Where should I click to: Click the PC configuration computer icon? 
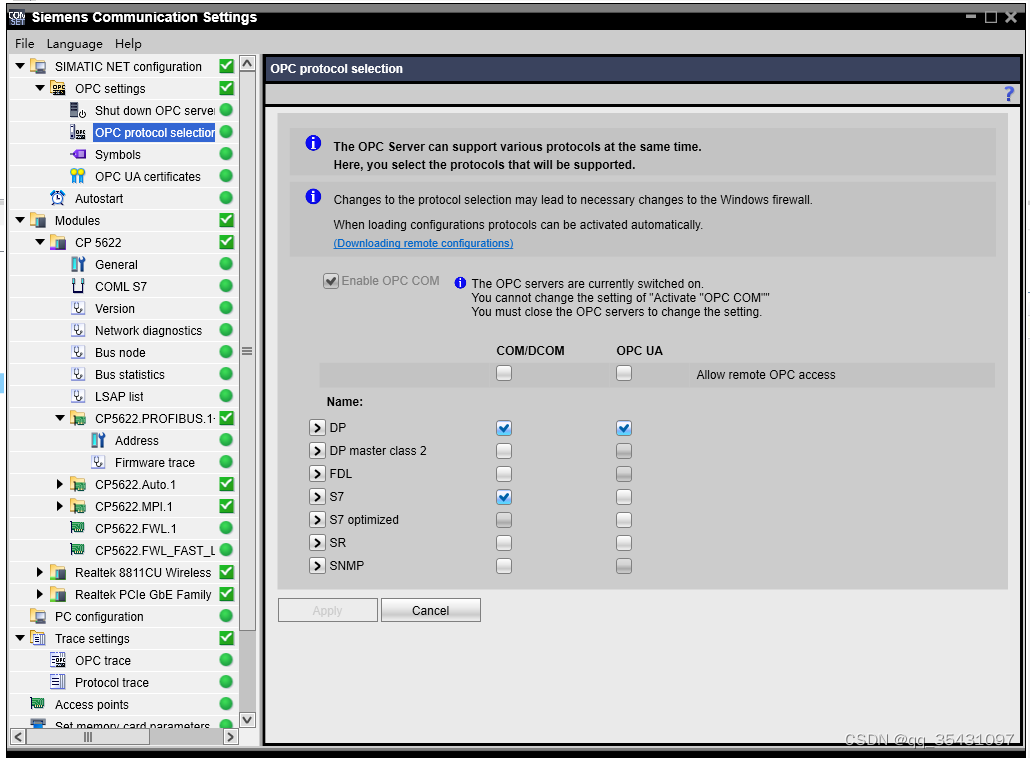pyautogui.click(x=38, y=616)
